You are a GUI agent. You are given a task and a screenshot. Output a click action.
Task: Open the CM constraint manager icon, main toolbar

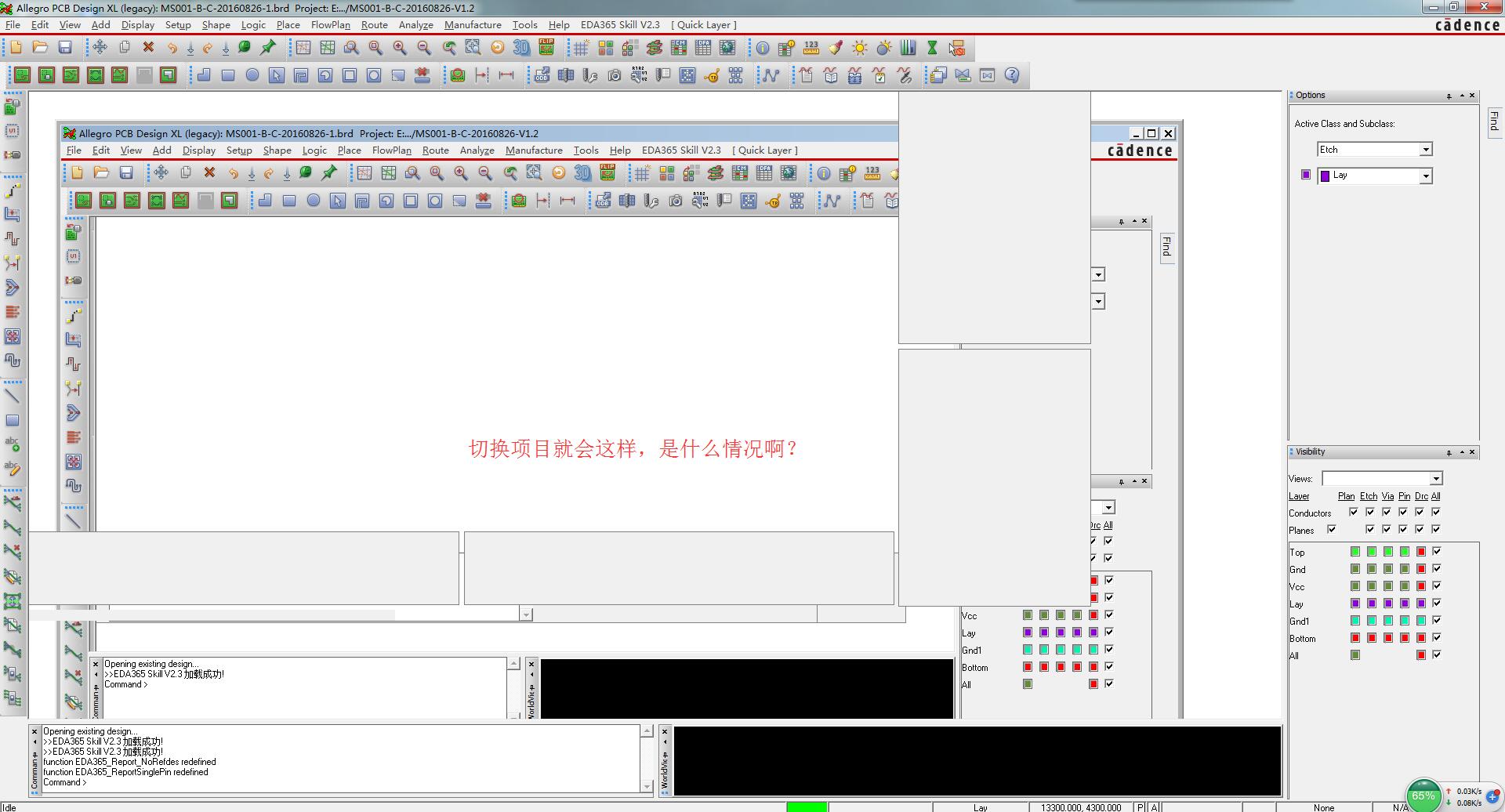pyautogui.click(x=679, y=48)
